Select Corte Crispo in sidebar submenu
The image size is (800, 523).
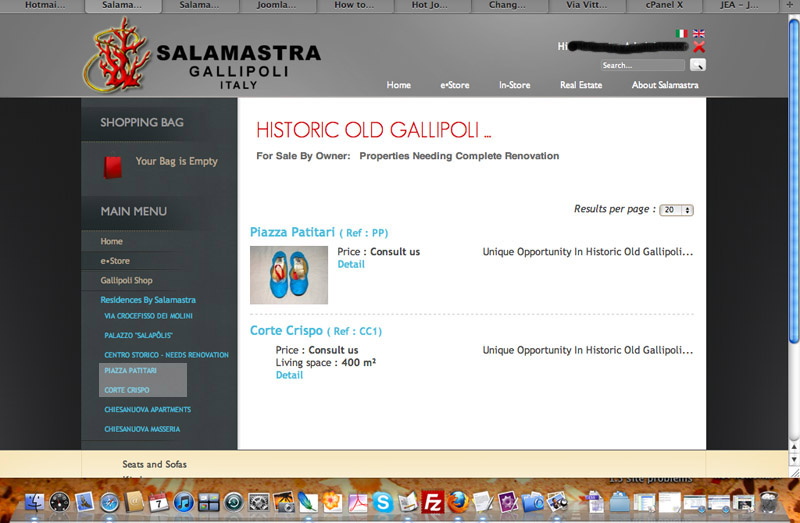point(127,390)
